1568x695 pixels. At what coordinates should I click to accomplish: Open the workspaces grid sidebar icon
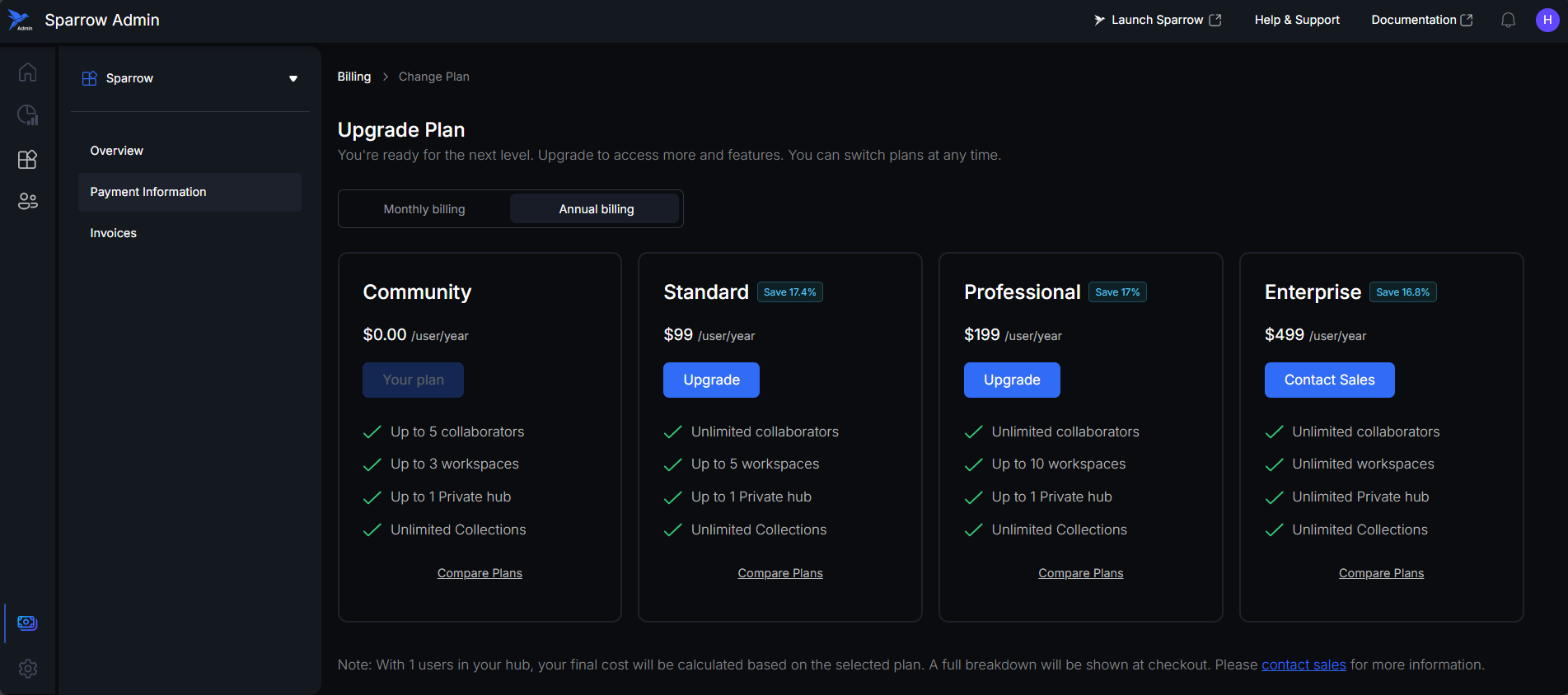pyautogui.click(x=27, y=159)
